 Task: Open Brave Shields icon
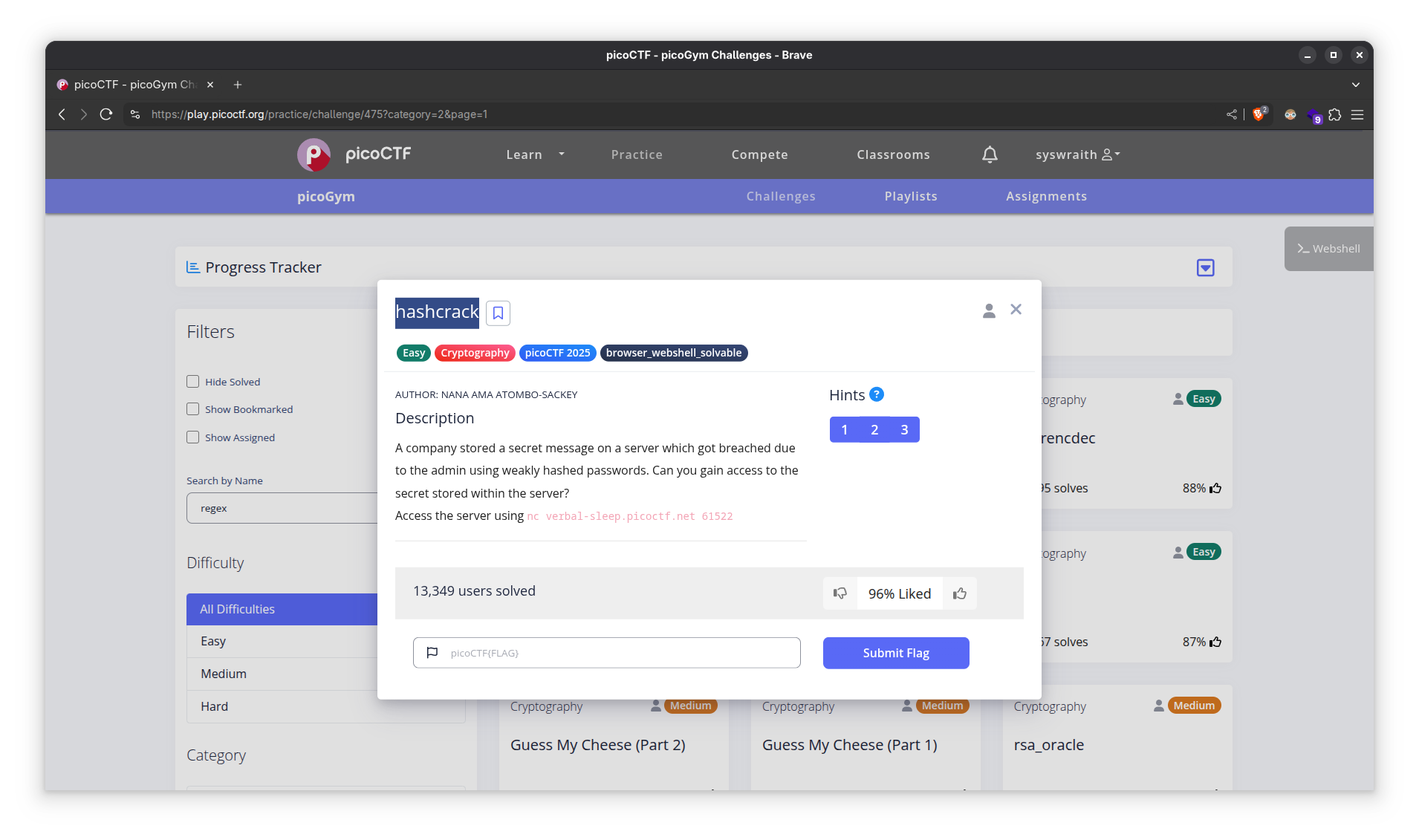pos(1259,114)
